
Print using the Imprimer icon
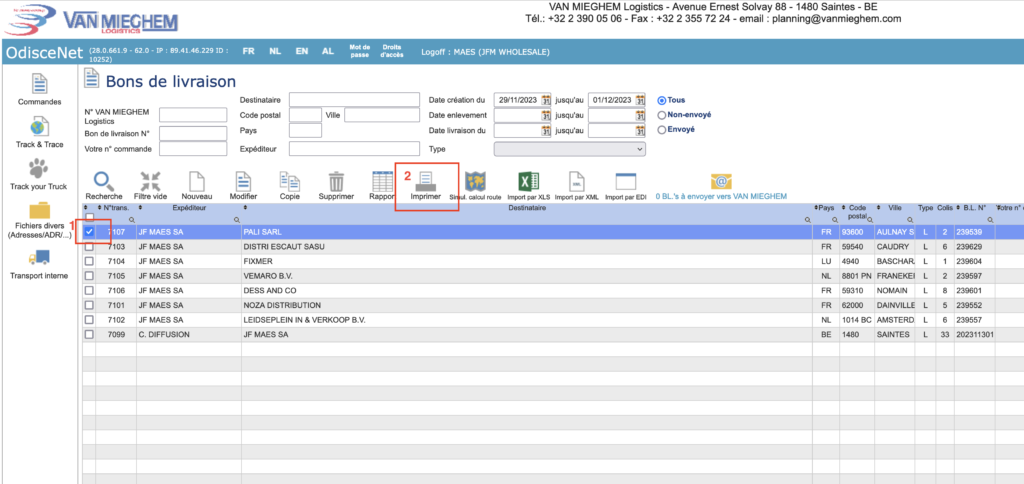pos(426,182)
